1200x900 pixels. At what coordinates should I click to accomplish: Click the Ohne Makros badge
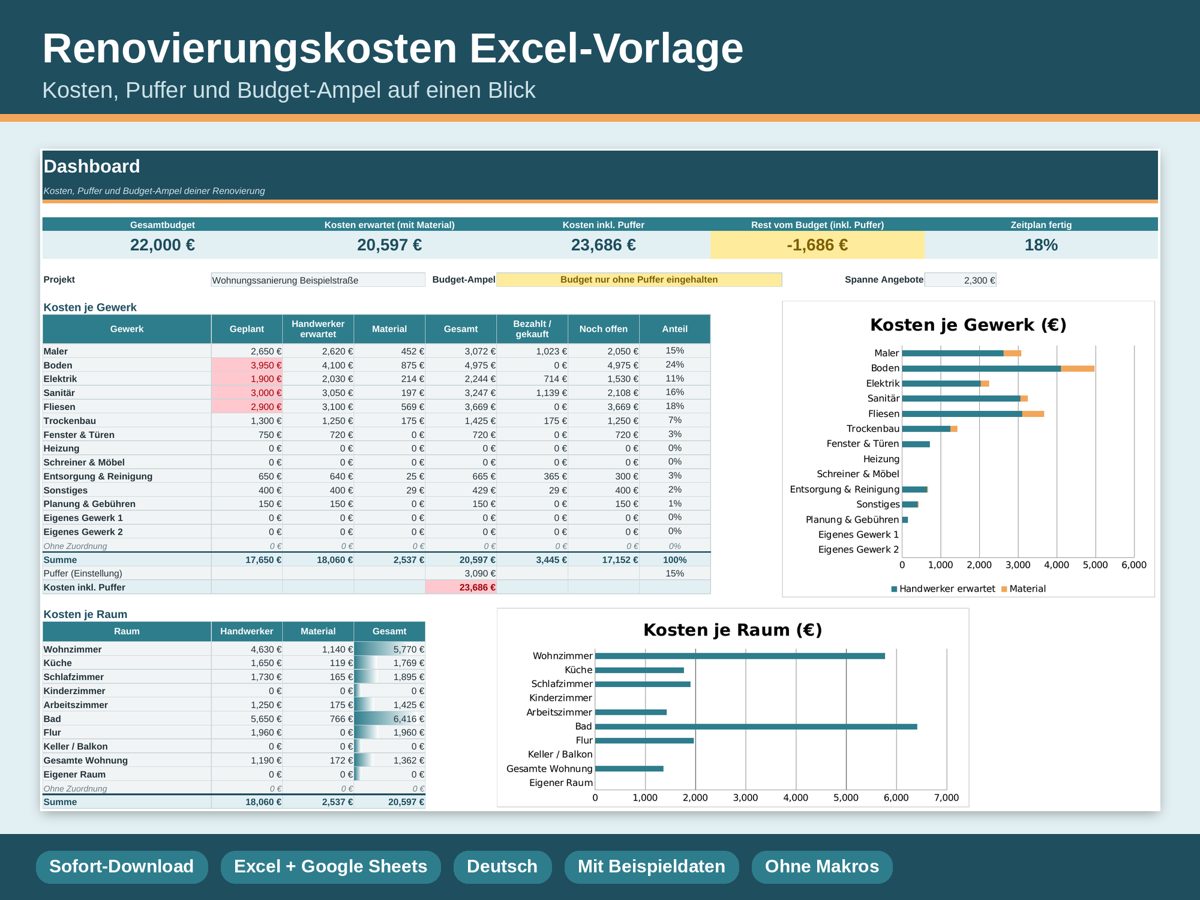(x=822, y=867)
